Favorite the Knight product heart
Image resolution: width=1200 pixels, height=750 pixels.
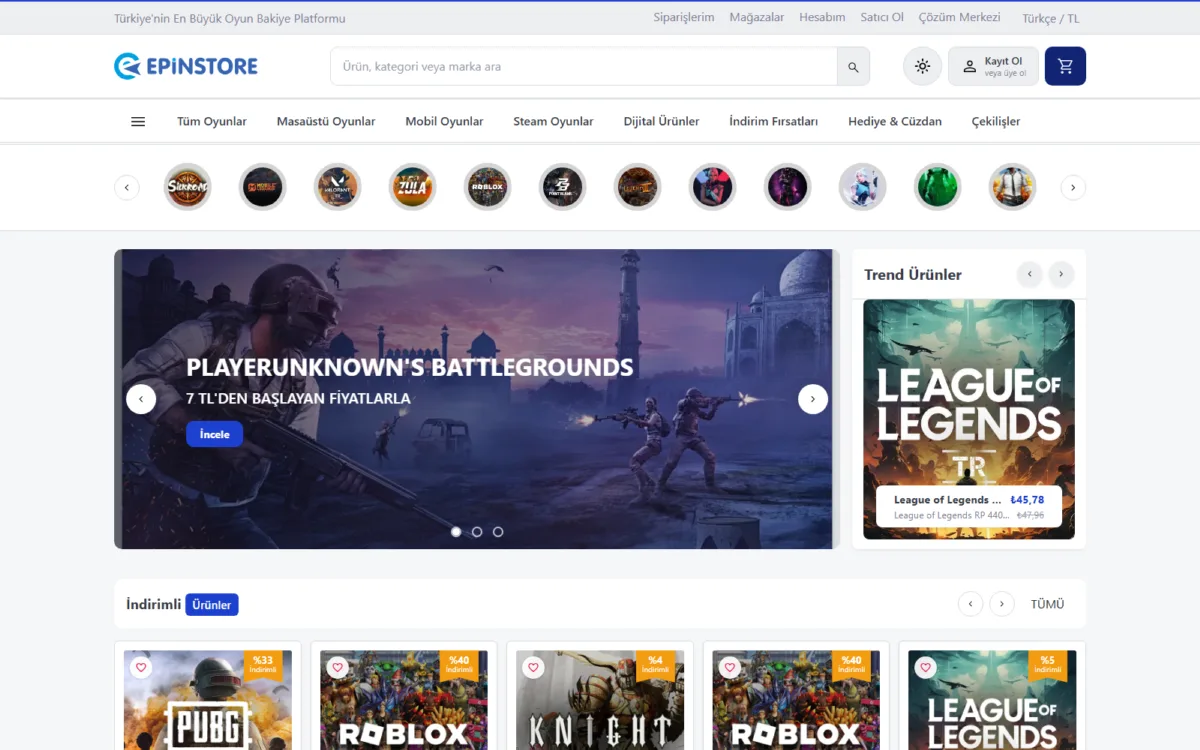pyautogui.click(x=533, y=667)
